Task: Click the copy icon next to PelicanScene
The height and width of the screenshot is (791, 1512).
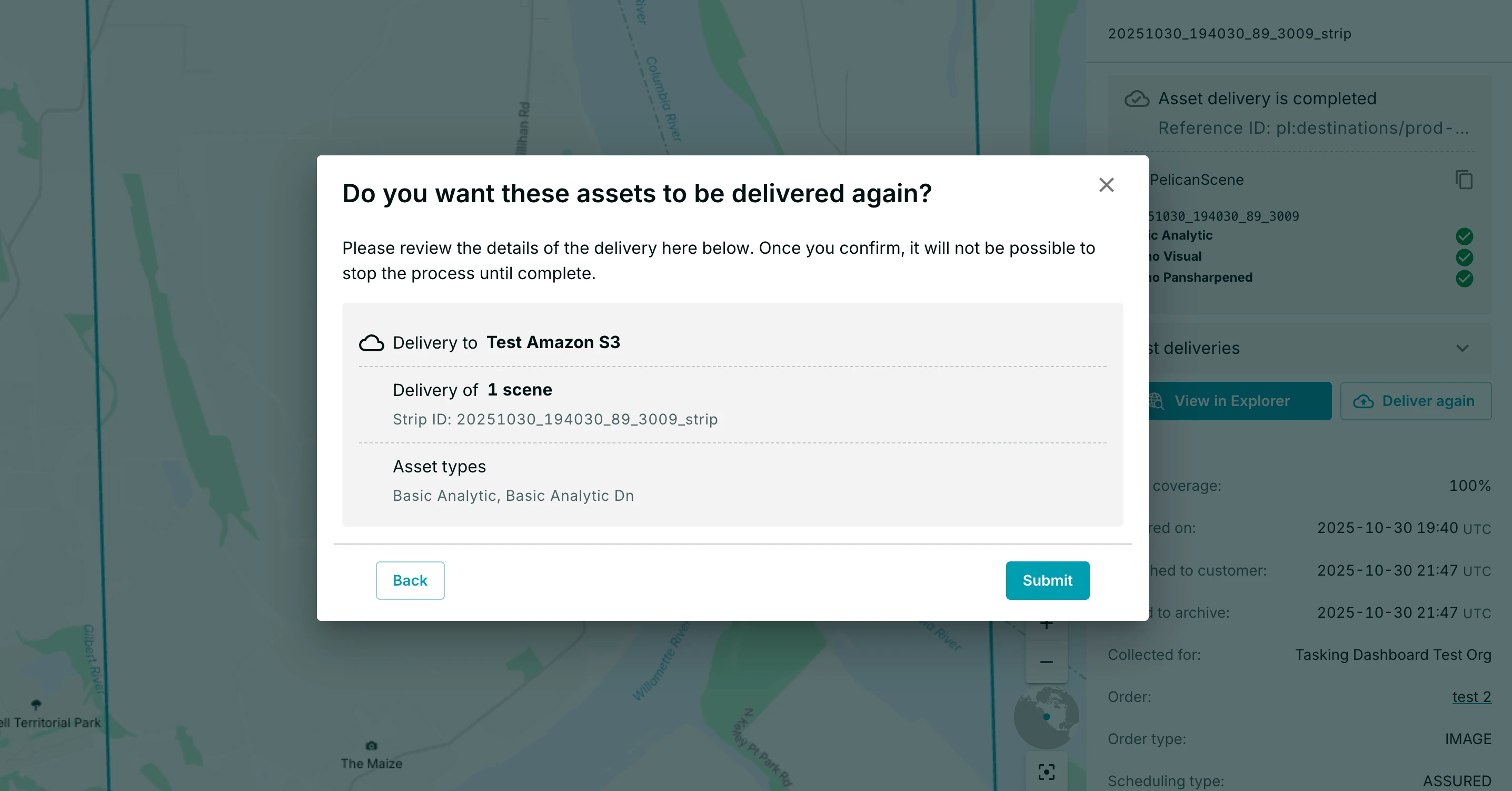Action: [1464, 180]
